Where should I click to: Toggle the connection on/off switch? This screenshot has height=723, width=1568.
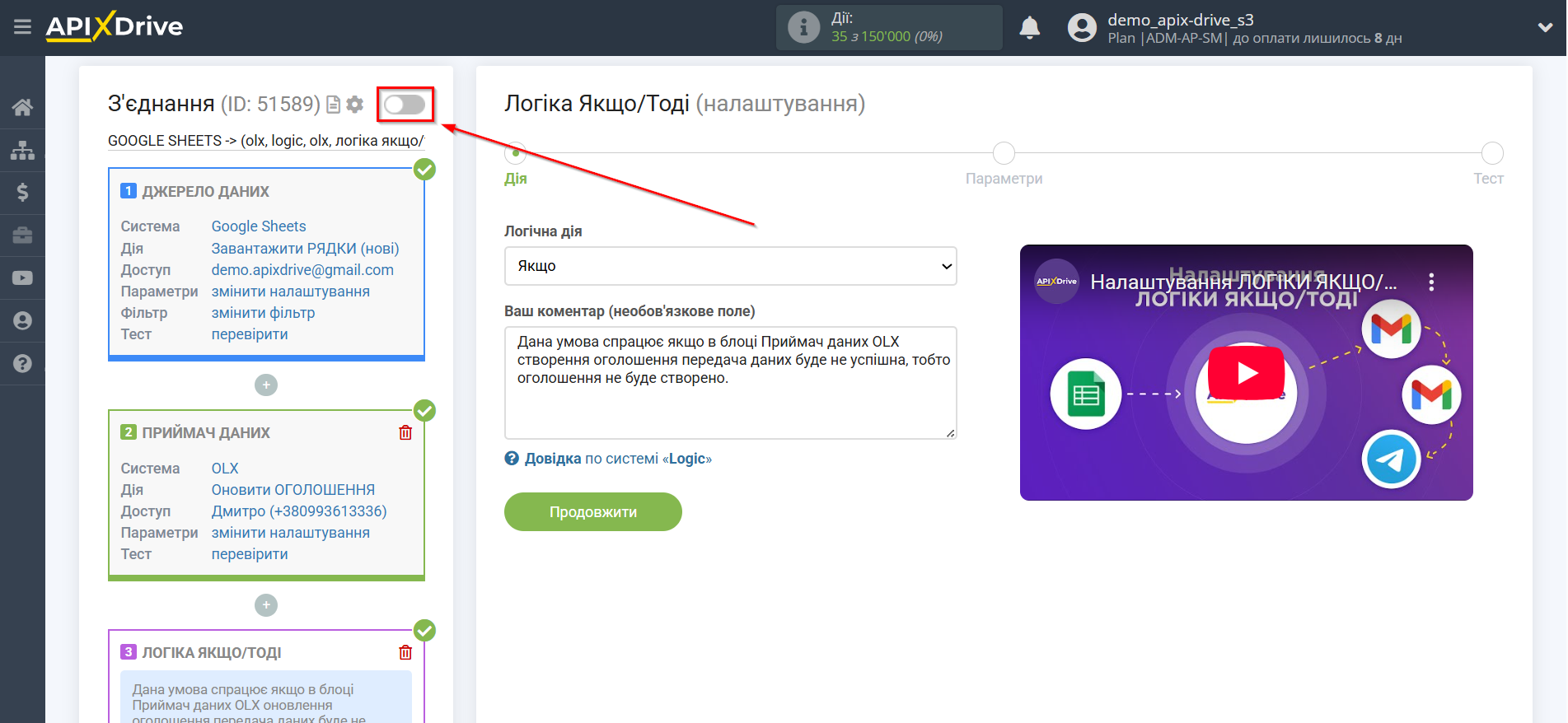[x=405, y=105]
